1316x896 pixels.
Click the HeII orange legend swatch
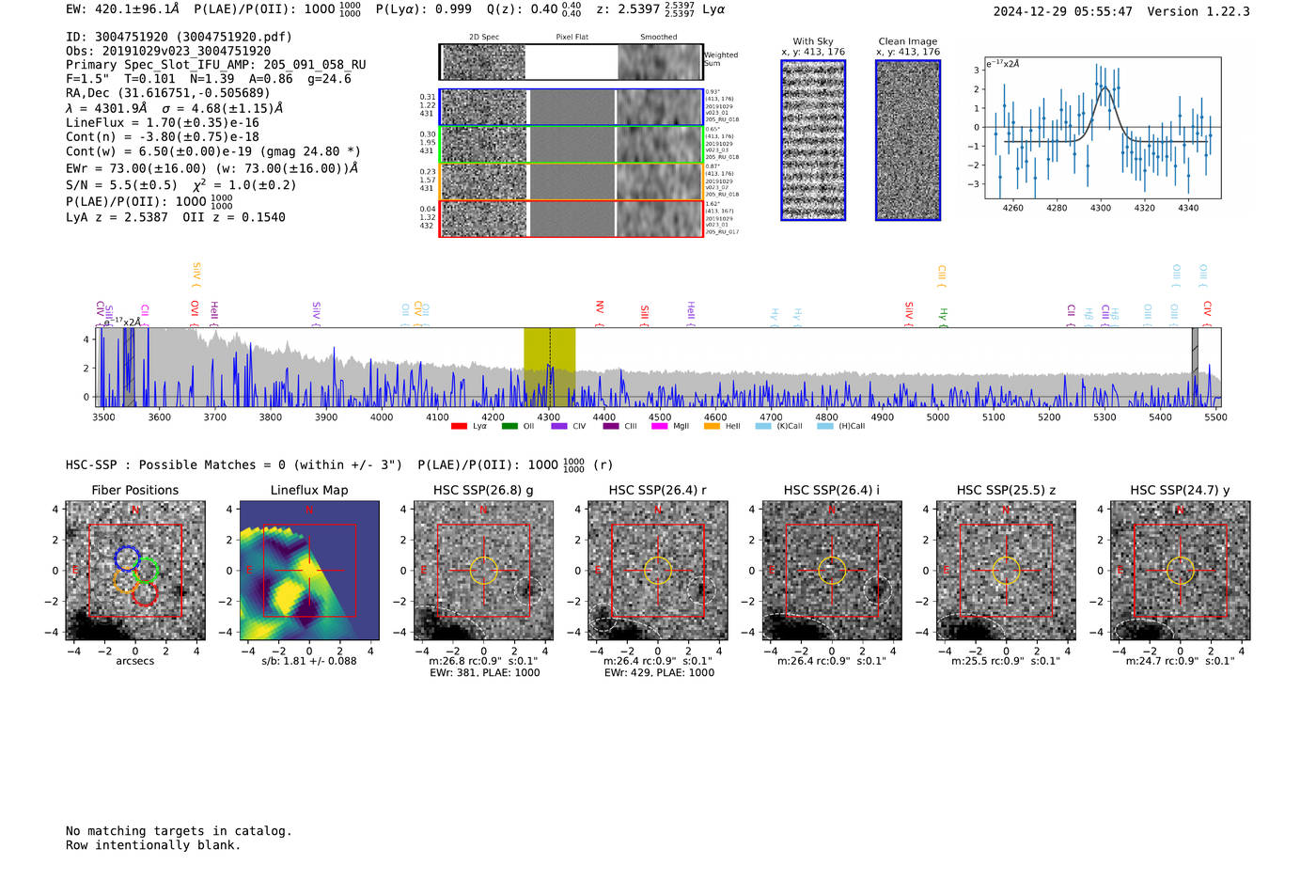712,426
